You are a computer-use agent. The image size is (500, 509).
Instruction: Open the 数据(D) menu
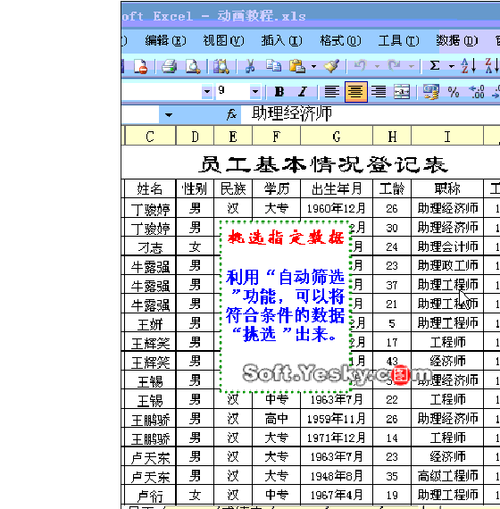pyautogui.click(x=457, y=41)
